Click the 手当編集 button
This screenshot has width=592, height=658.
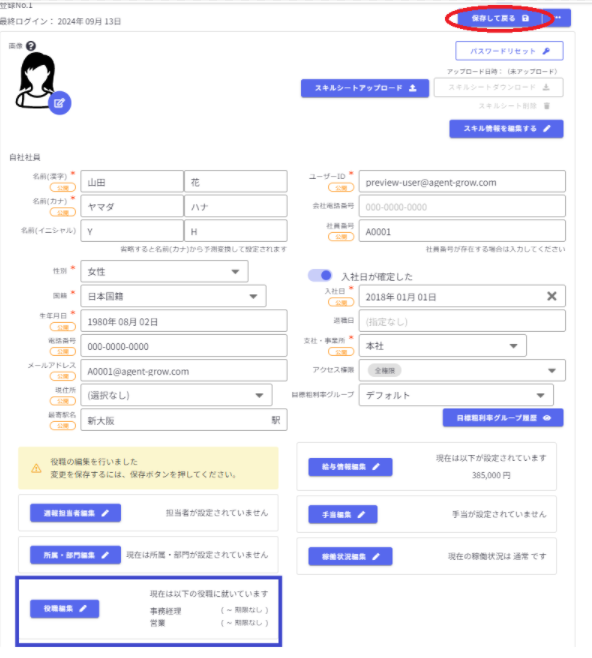[343, 514]
